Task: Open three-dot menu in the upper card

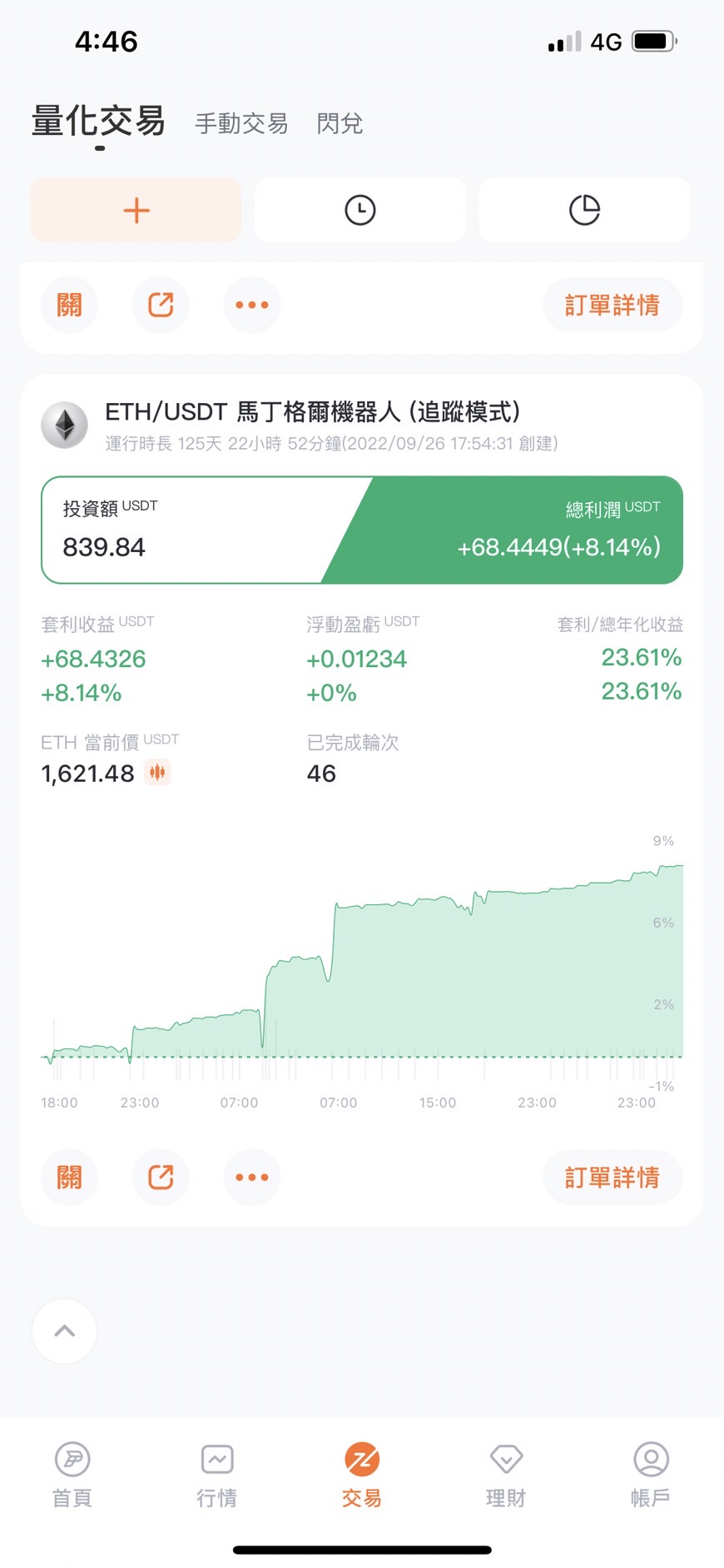Action: click(x=251, y=305)
